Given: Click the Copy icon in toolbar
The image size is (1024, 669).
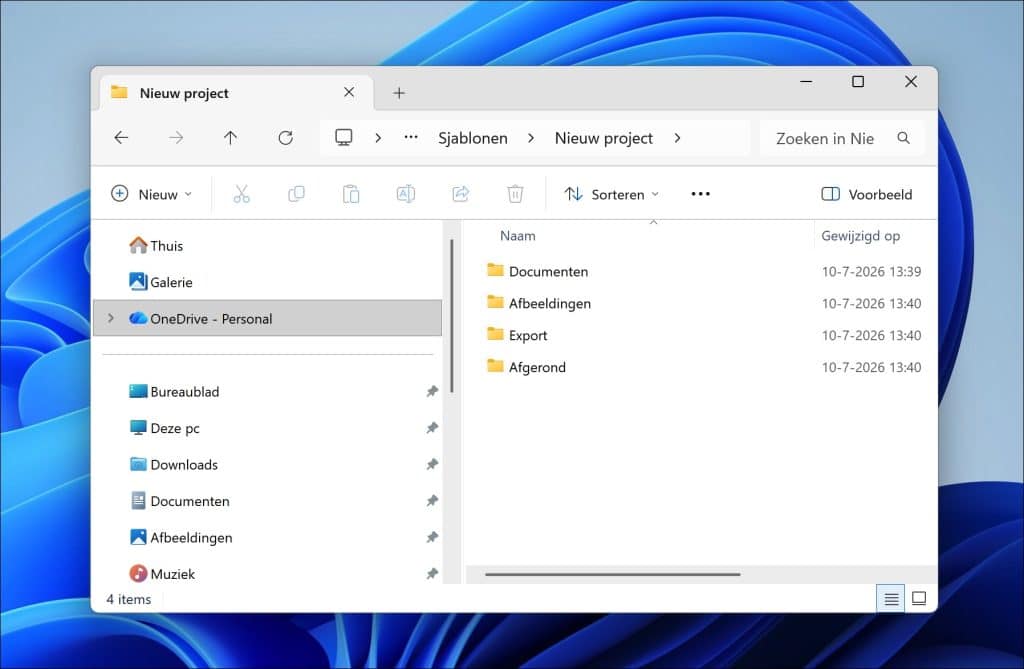Looking at the screenshot, I should coord(296,194).
